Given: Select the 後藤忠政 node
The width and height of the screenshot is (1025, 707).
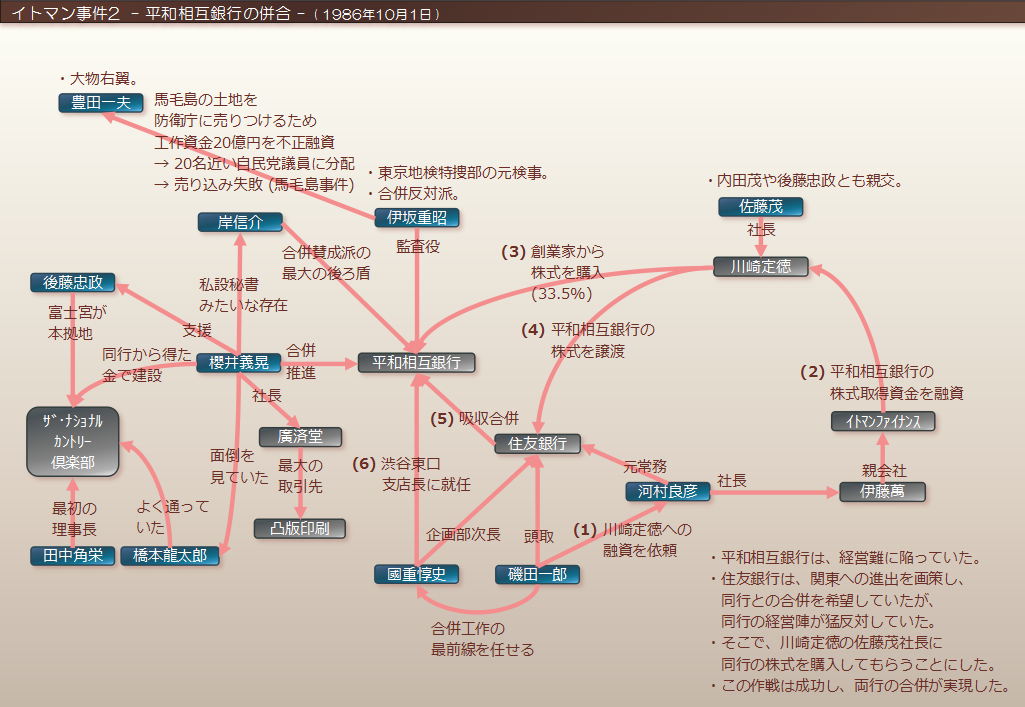Looking at the screenshot, I should tap(73, 282).
